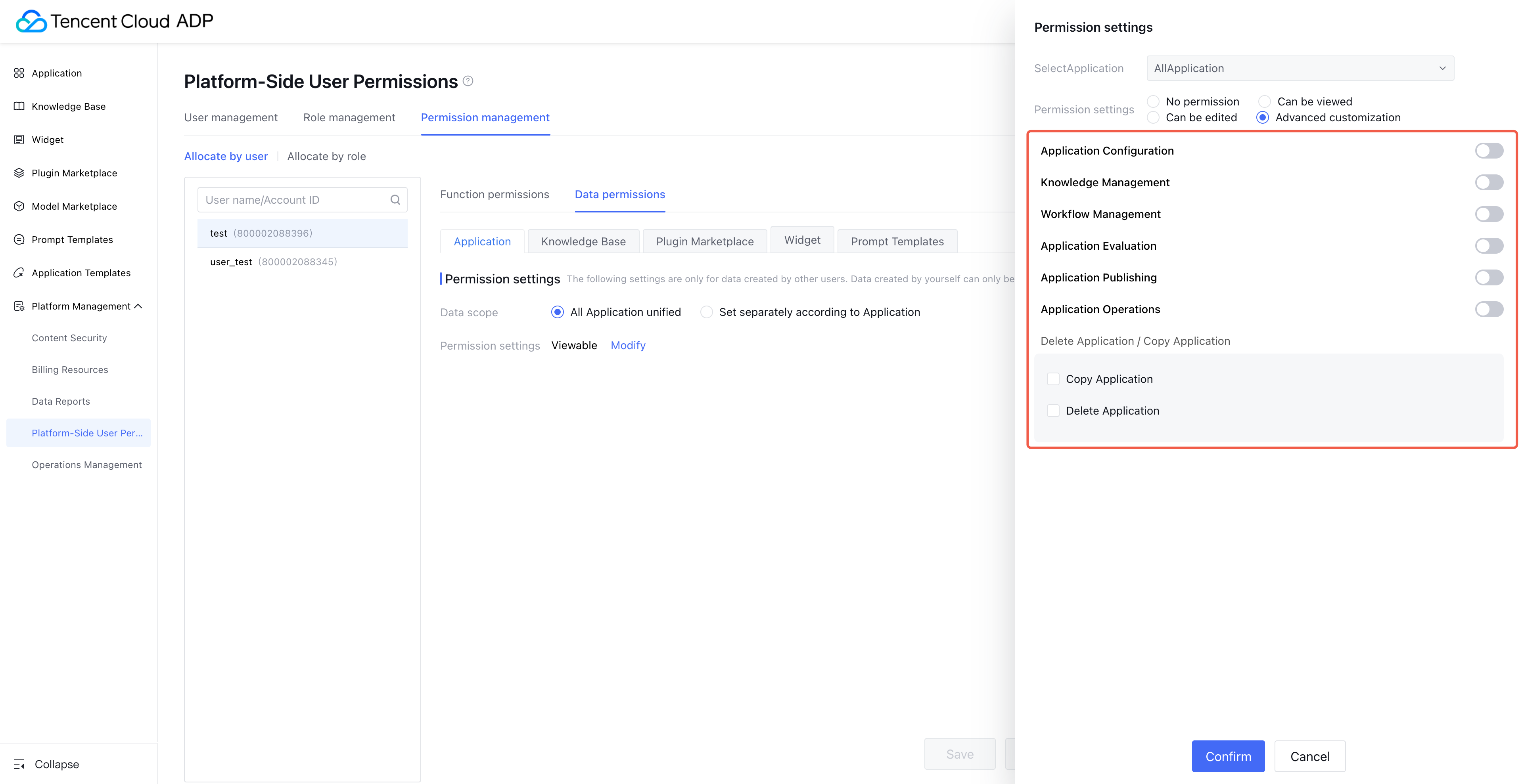Click the Application Templates icon
Screen dimensions: 1522x784
[x=18, y=272]
